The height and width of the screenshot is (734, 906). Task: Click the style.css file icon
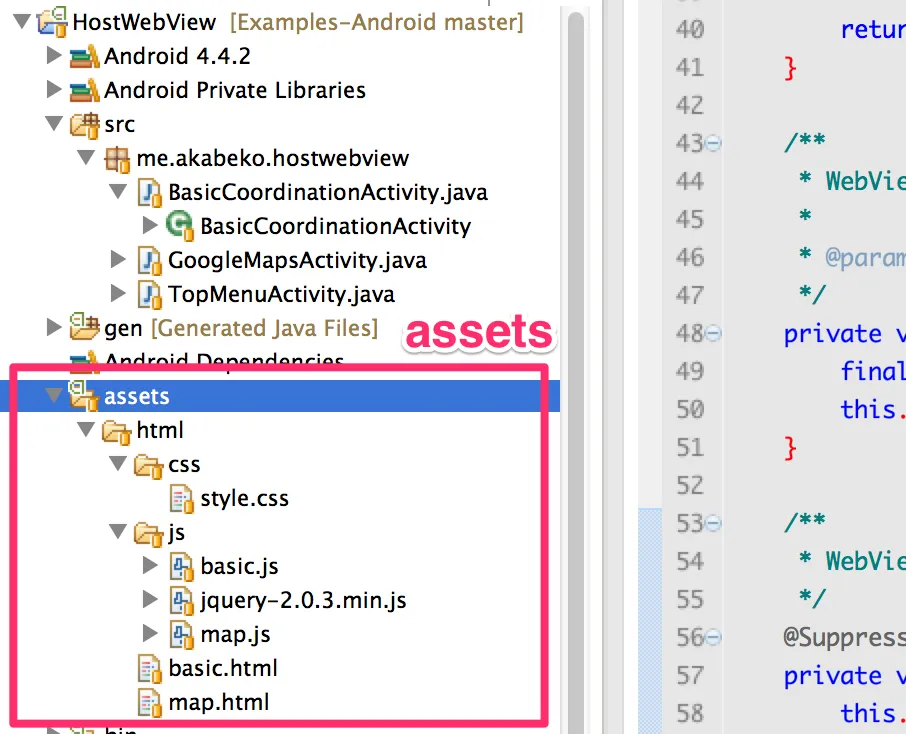[182, 498]
